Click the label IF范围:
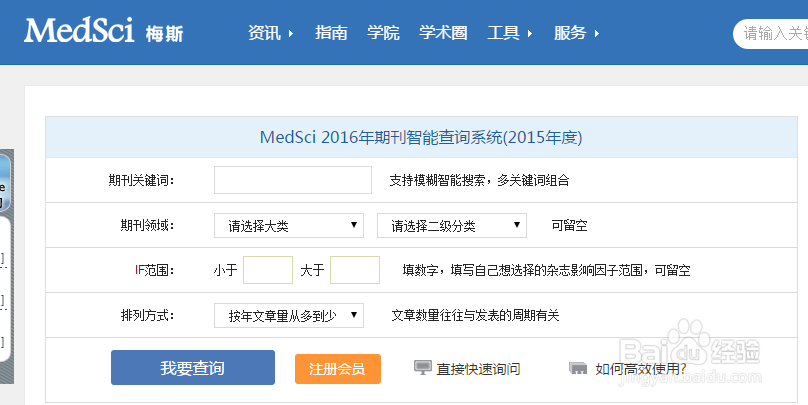This screenshot has height=405, width=808. click(x=155, y=270)
